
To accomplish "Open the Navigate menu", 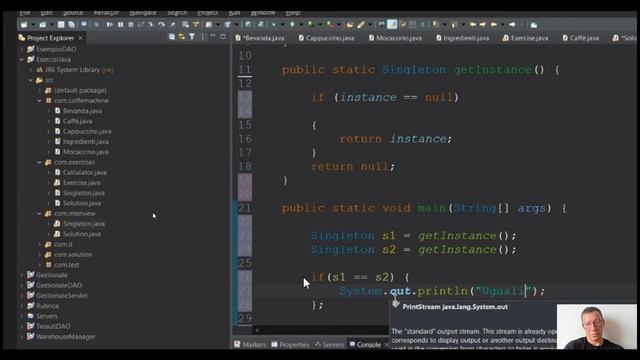I will point(143,13).
